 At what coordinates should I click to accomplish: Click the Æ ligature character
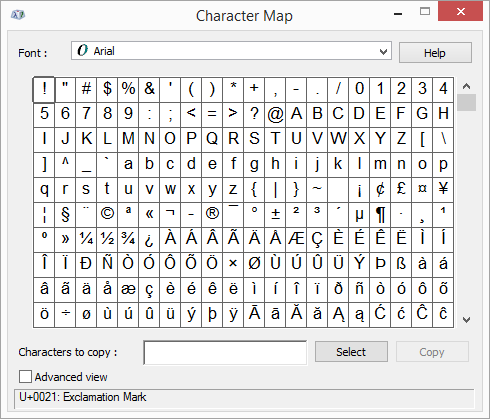(296, 240)
